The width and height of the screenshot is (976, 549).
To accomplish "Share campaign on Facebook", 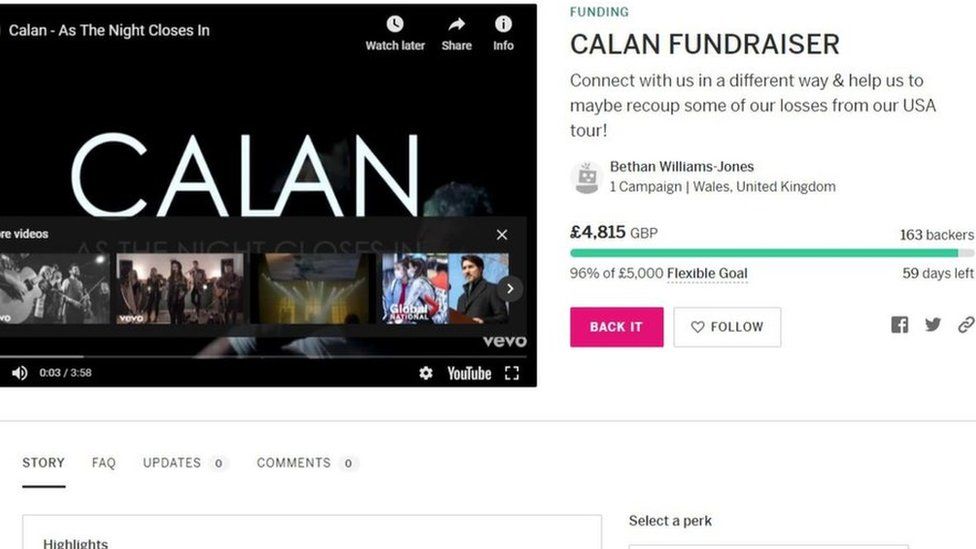I will (899, 325).
